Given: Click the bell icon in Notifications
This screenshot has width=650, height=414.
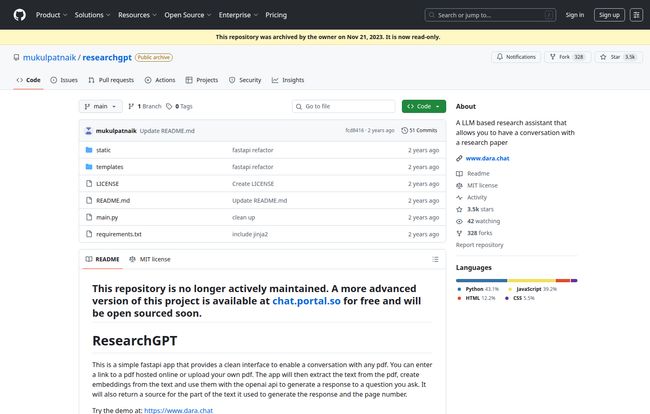Looking at the screenshot, I should (x=500, y=57).
